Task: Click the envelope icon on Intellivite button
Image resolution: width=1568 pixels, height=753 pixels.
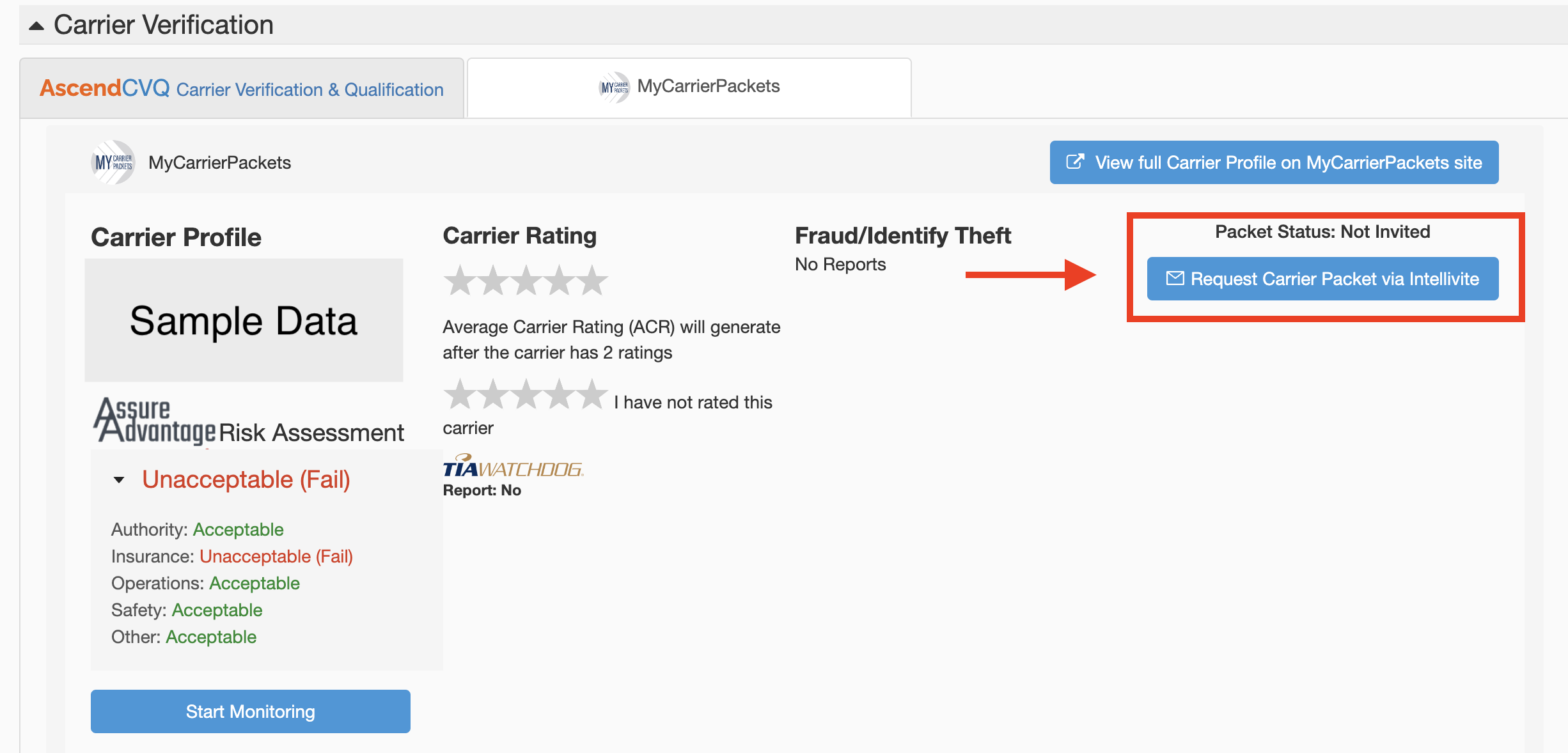Action: (1175, 278)
